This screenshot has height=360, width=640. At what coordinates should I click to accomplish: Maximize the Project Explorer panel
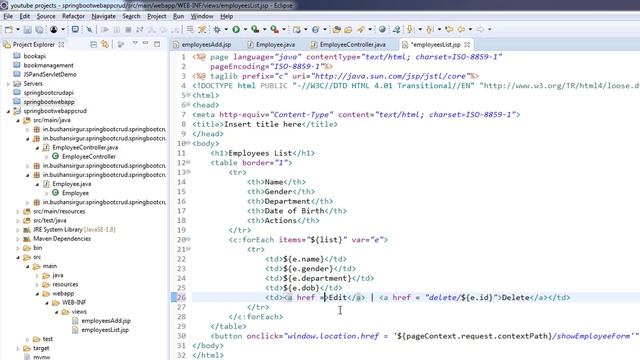click(x=157, y=44)
